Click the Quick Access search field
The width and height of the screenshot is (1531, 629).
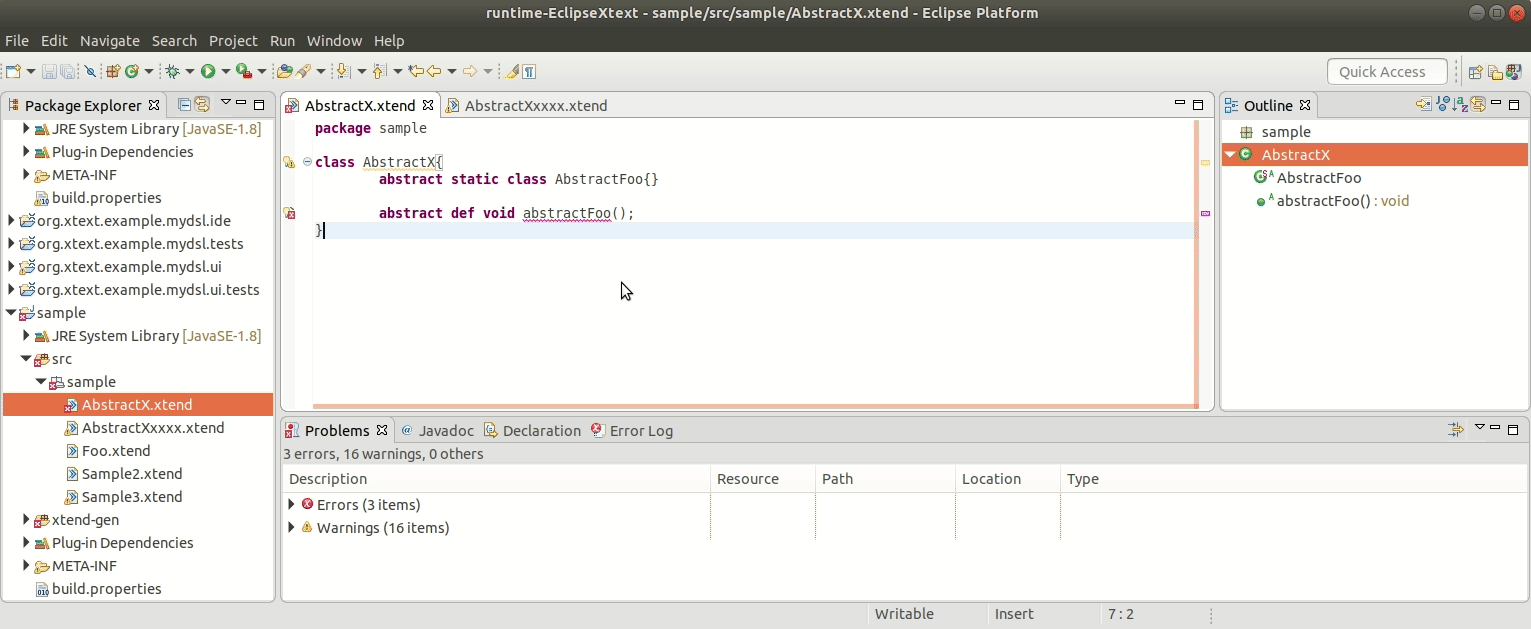pos(1387,72)
